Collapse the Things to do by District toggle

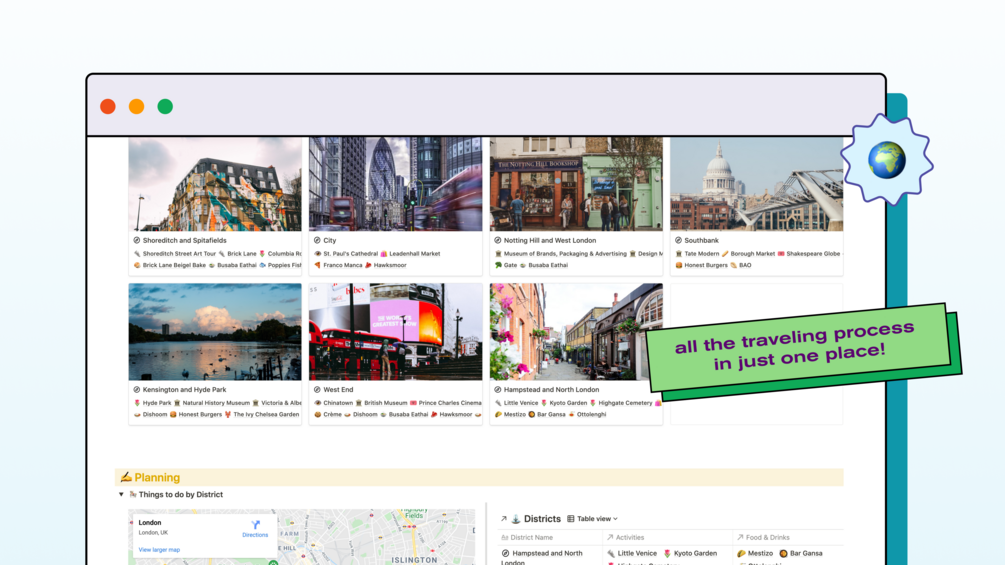tap(121, 495)
